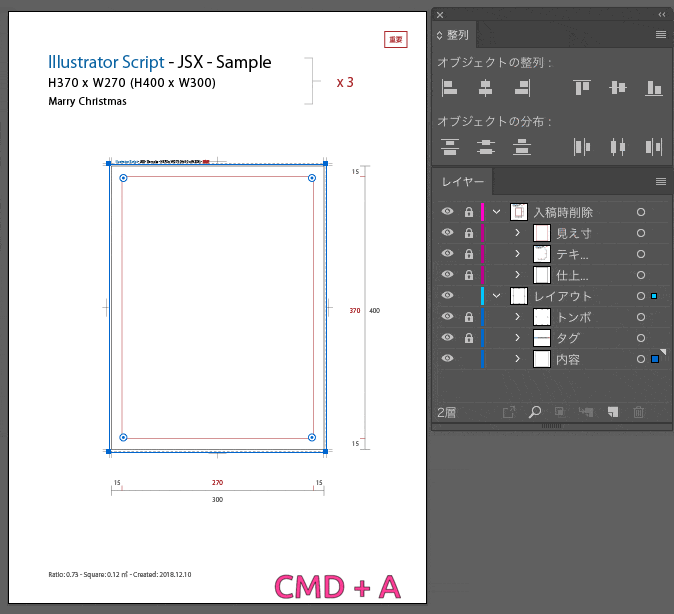The width and height of the screenshot is (674, 614).
Task: Click cyan selection indicator of レイアウト layer
Action: pos(654,296)
